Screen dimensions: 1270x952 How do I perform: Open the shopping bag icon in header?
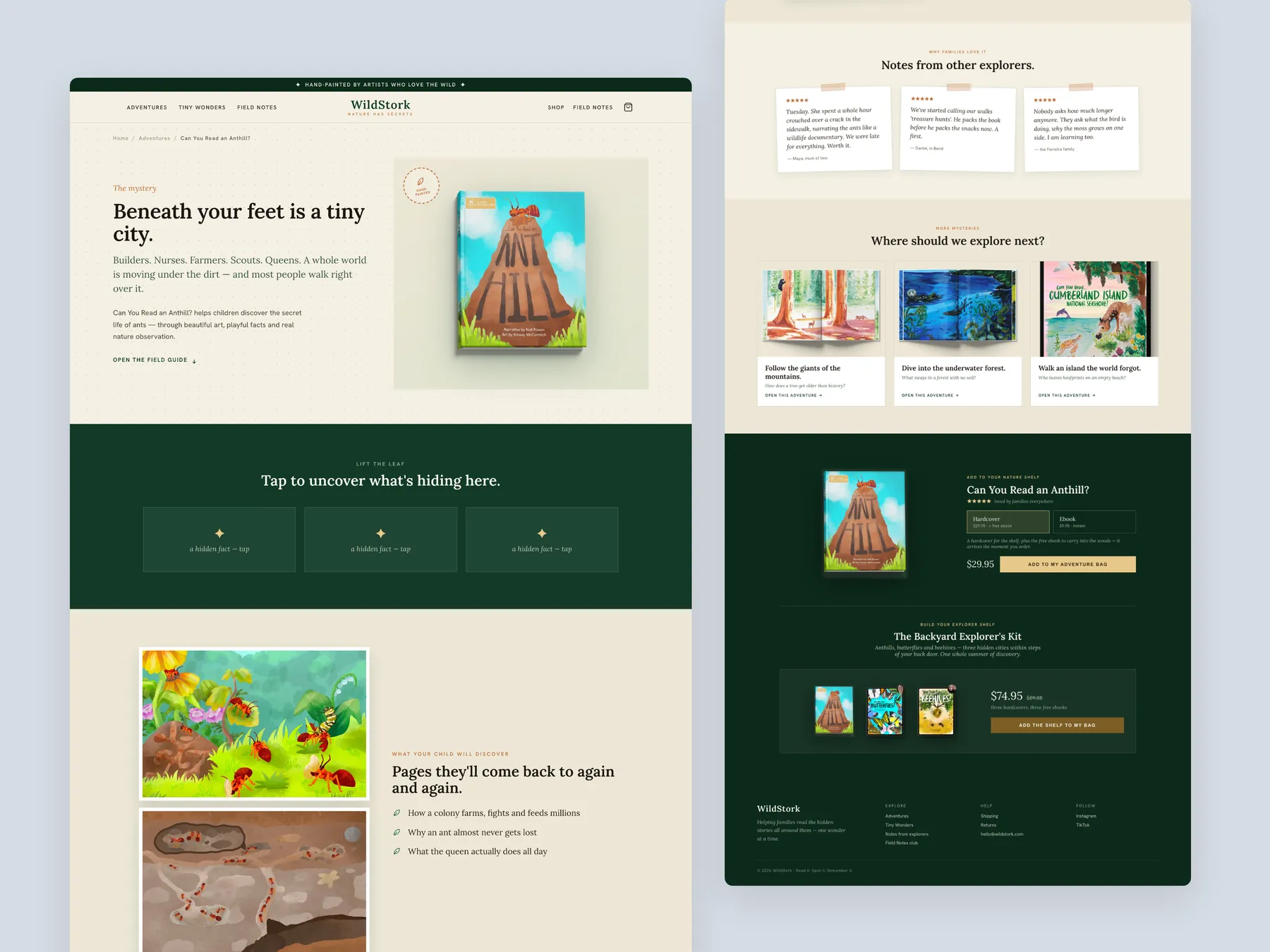(x=628, y=107)
